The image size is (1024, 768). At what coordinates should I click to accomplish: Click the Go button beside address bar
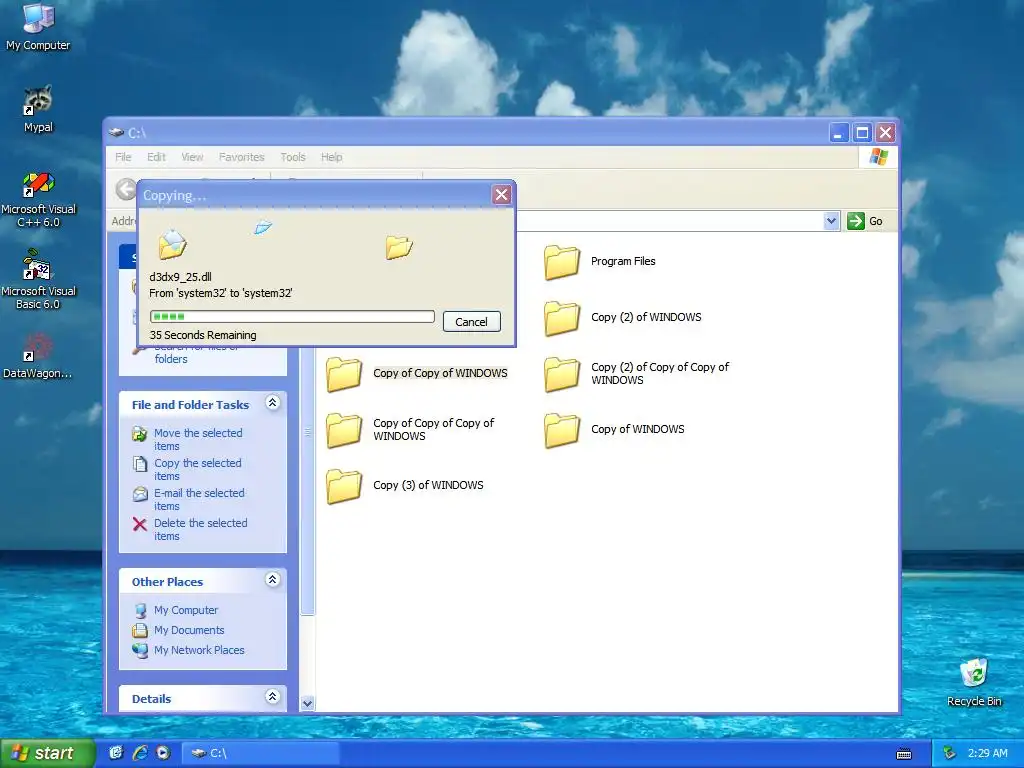coord(865,221)
